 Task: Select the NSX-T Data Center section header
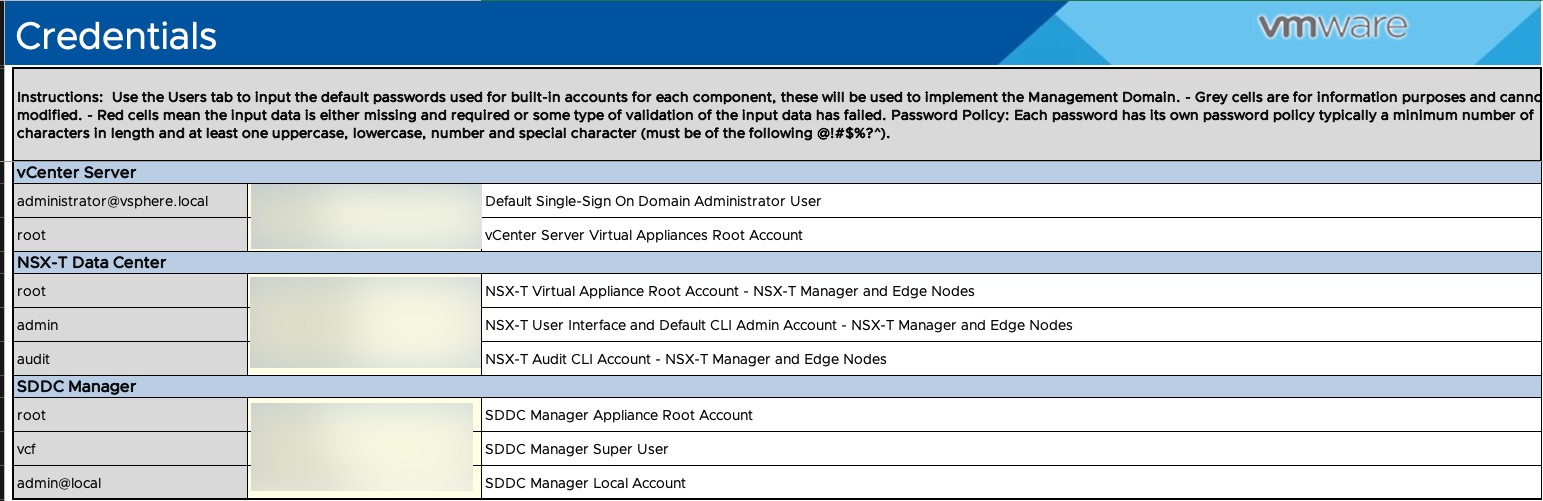pyautogui.click(x=776, y=262)
